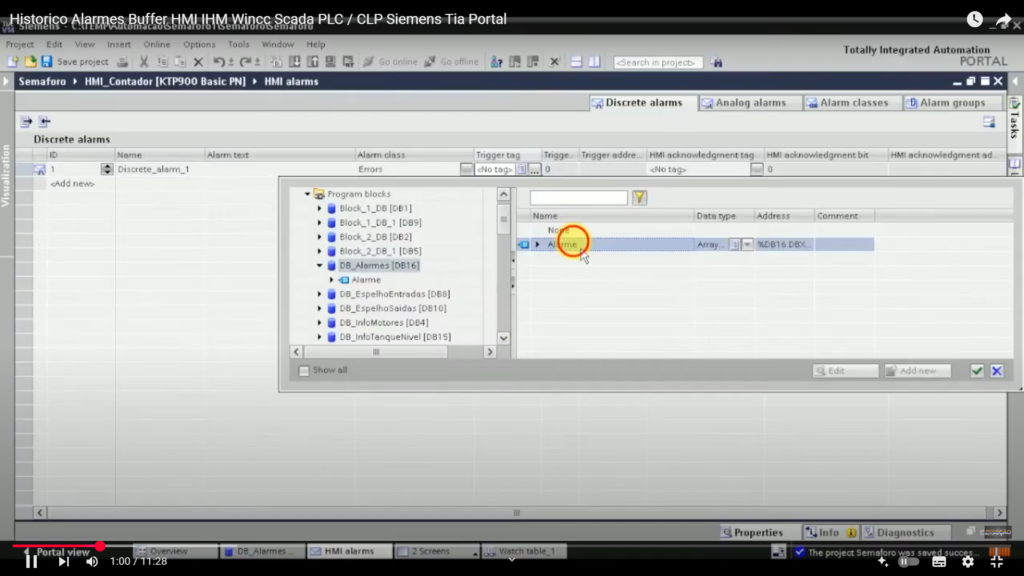Select DB_InfoMotores [DB4] in tree
1024x576 pixels.
click(383, 323)
